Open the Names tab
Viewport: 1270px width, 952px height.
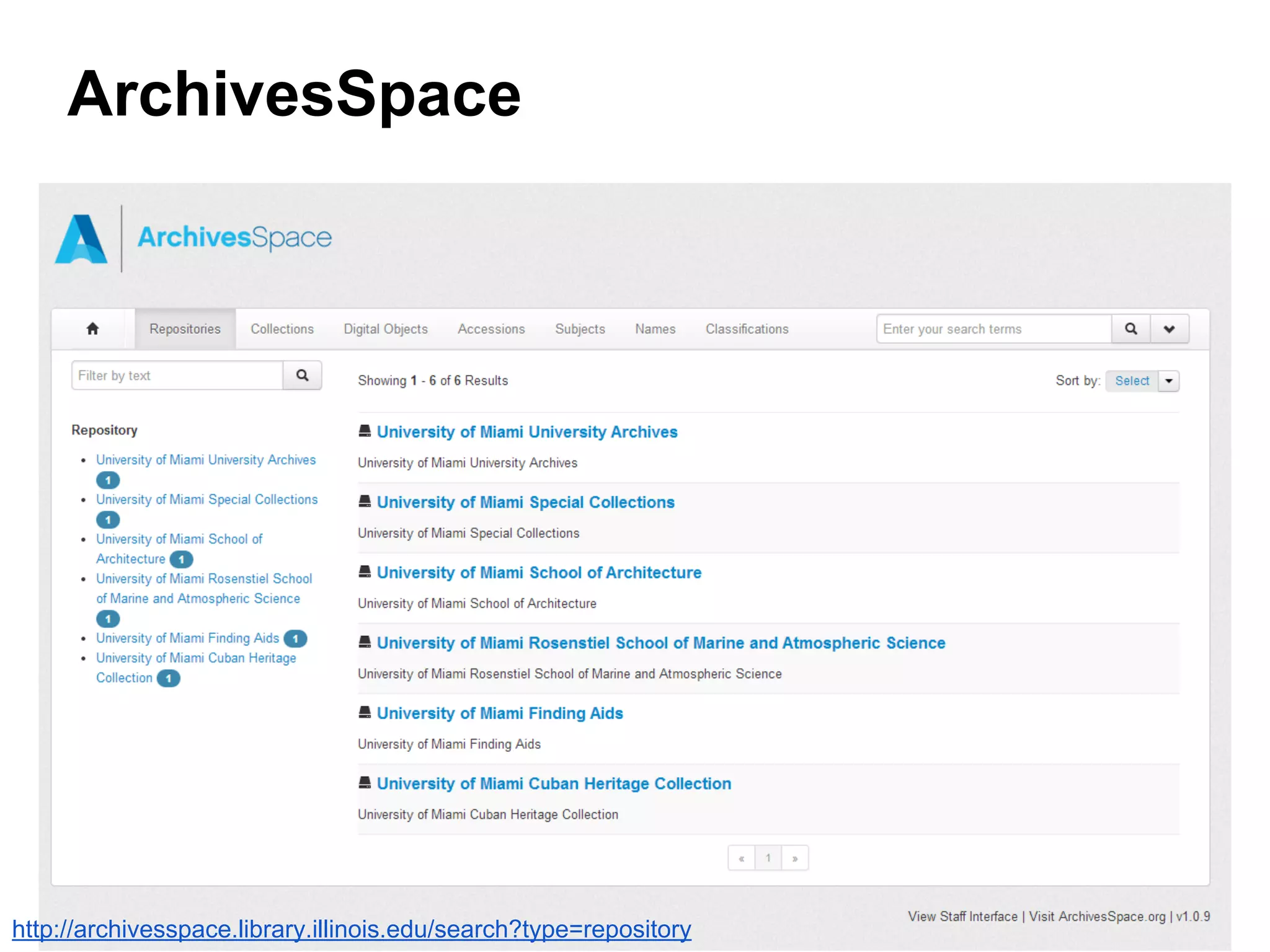tap(655, 329)
